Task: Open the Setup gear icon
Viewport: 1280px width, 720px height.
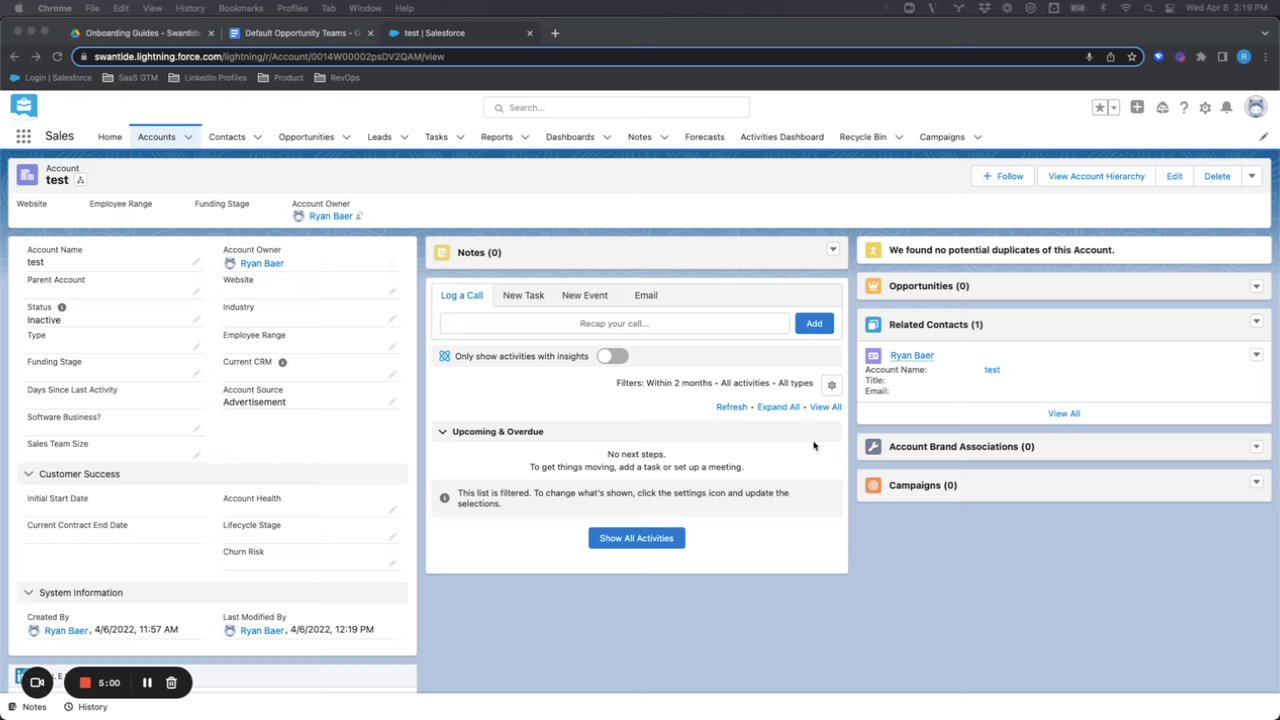Action: [x=1205, y=107]
